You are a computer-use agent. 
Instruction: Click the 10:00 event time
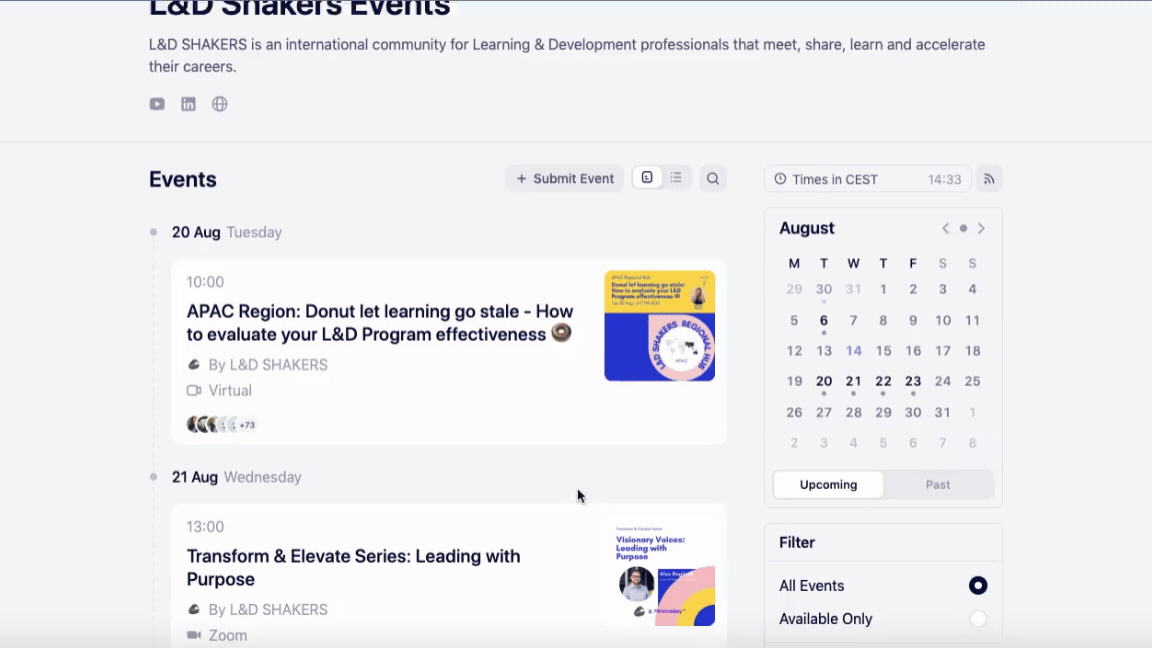[205, 282]
